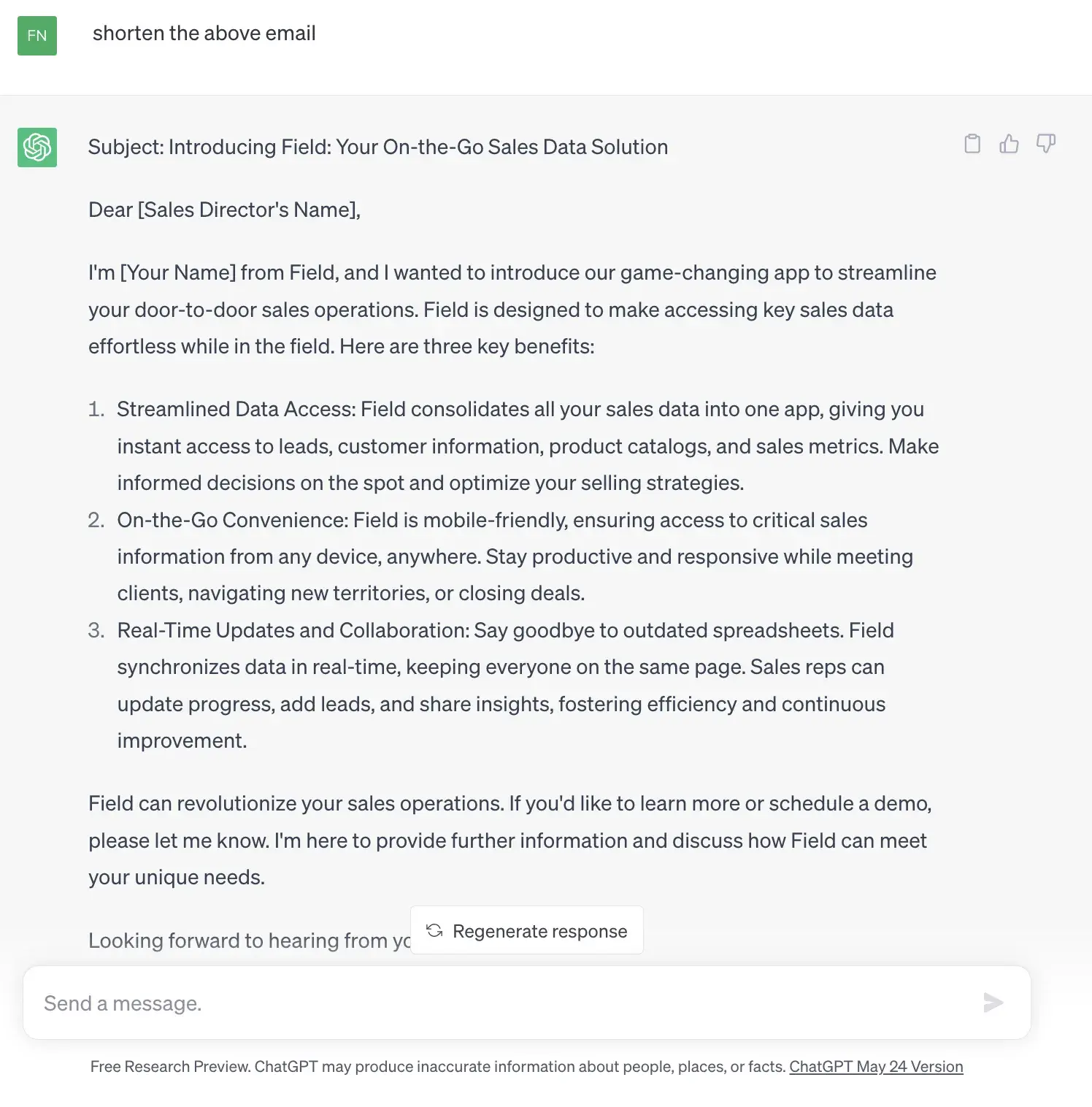
Task: Click the send message arrow icon
Action: 993,1003
